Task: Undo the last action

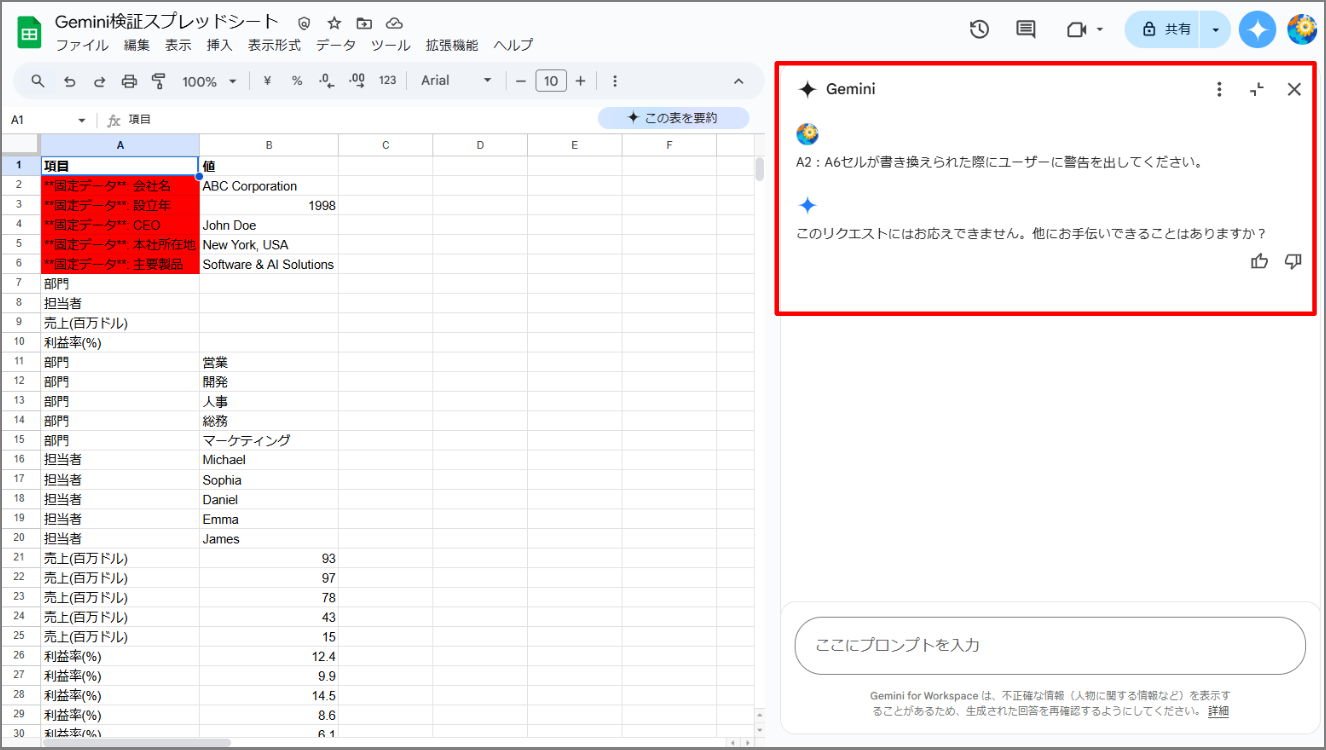Action: (69, 81)
